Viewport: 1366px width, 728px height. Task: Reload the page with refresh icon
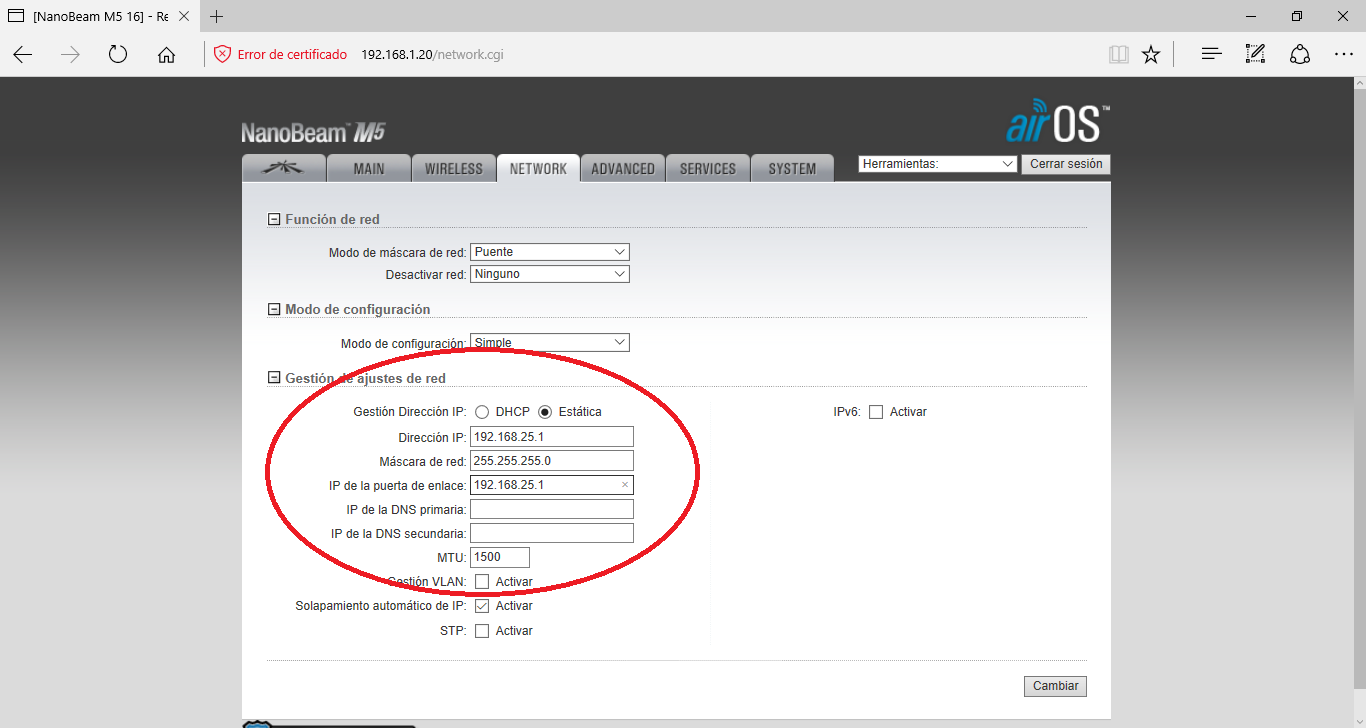(x=118, y=55)
